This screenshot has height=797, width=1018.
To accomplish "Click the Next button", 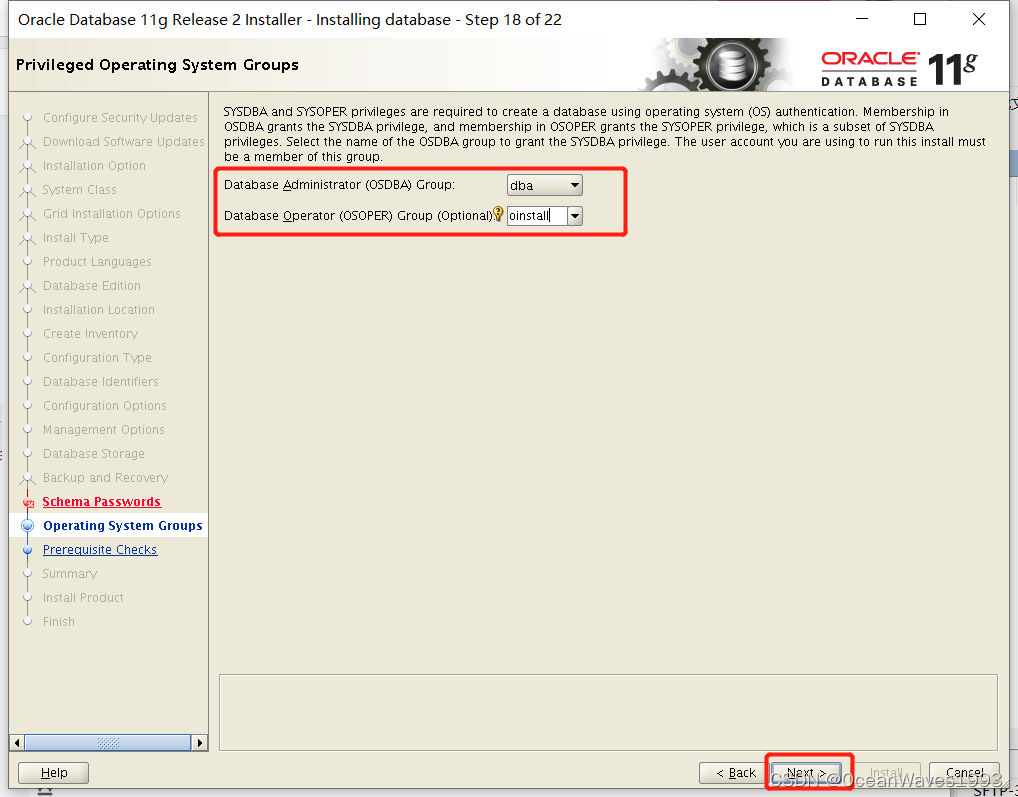I will [x=806, y=772].
